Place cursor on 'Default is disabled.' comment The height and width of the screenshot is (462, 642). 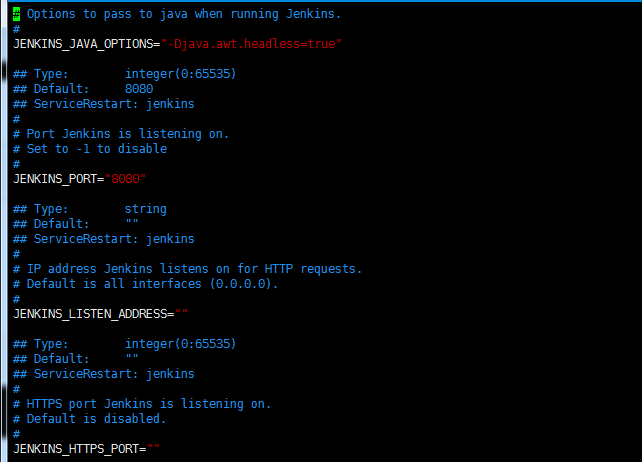97,419
